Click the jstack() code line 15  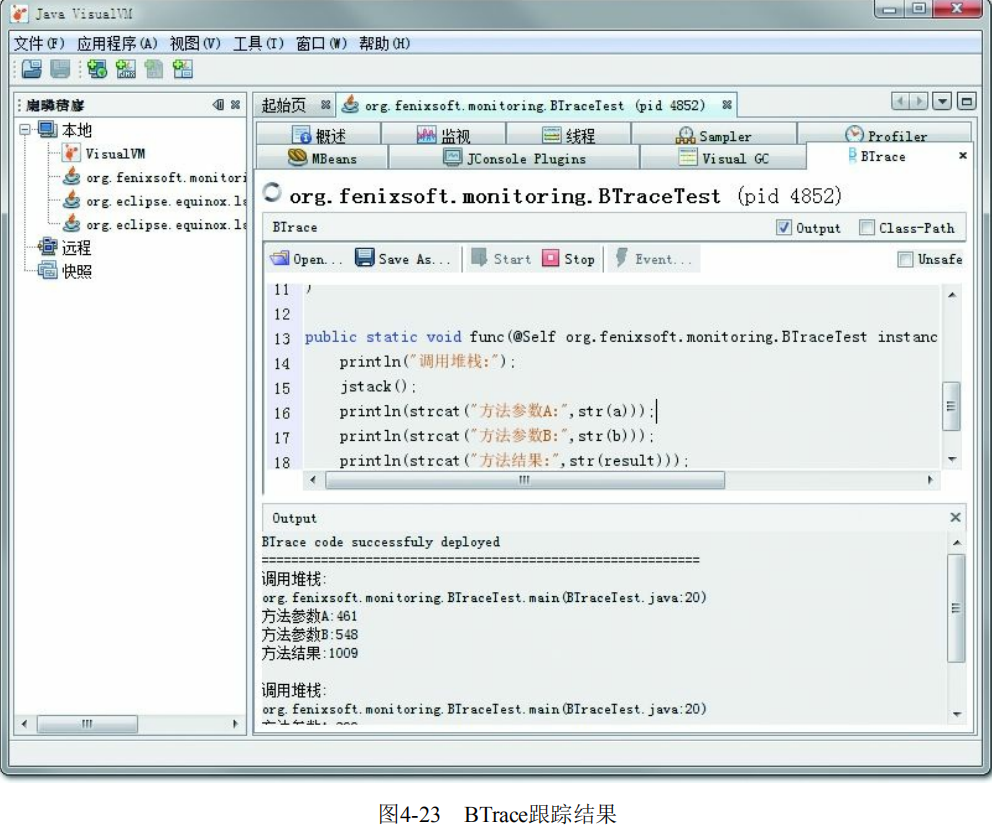click(378, 387)
